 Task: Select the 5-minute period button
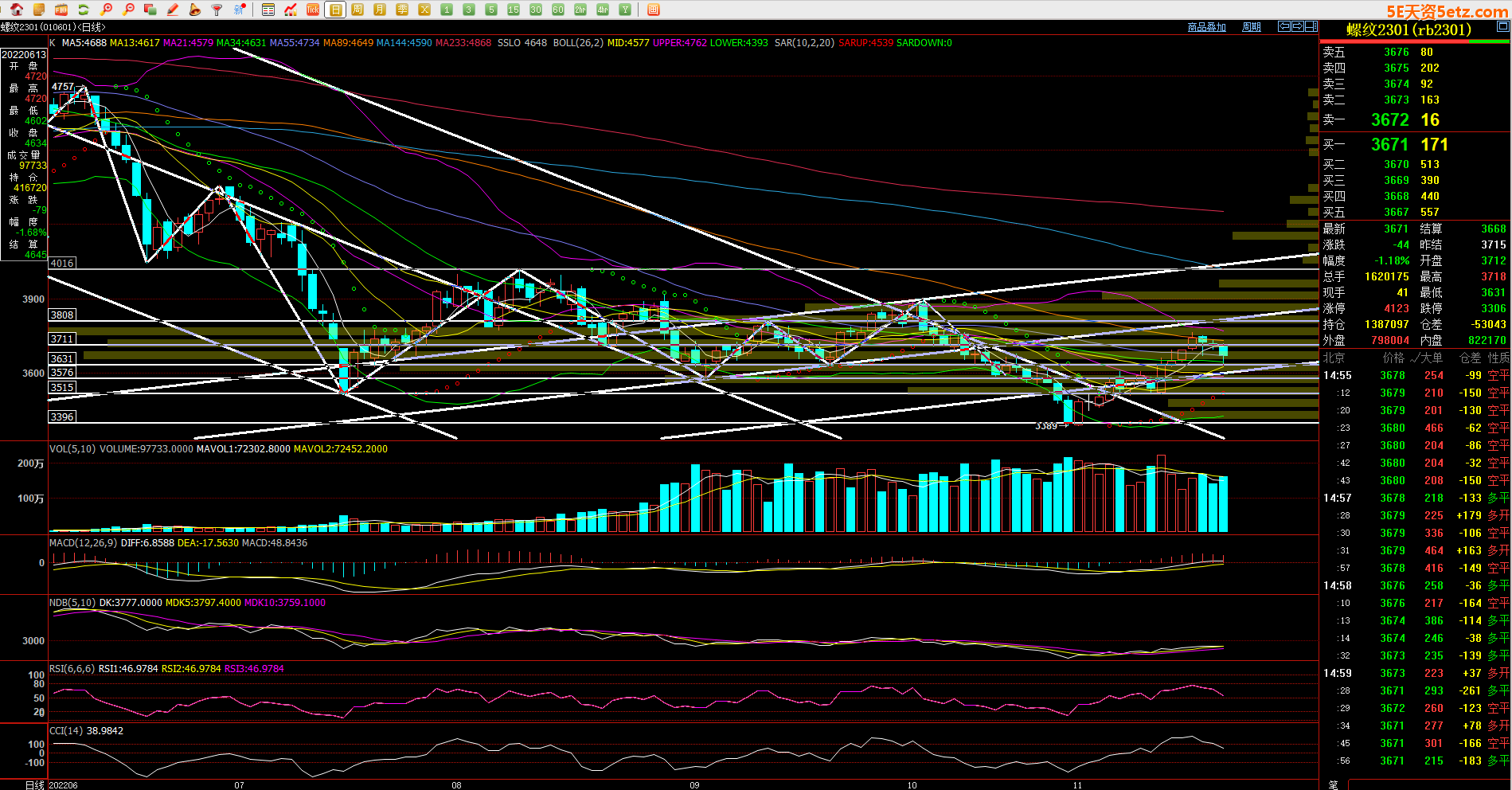[x=491, y=10]
